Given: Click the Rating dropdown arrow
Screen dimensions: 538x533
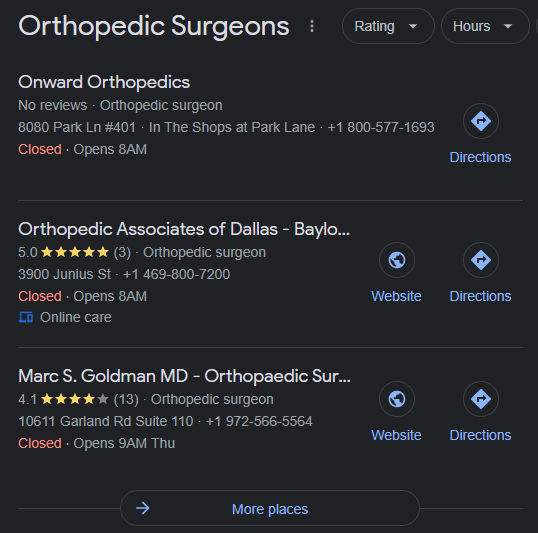Looking at the screenshot, I should tap(413, 26).
